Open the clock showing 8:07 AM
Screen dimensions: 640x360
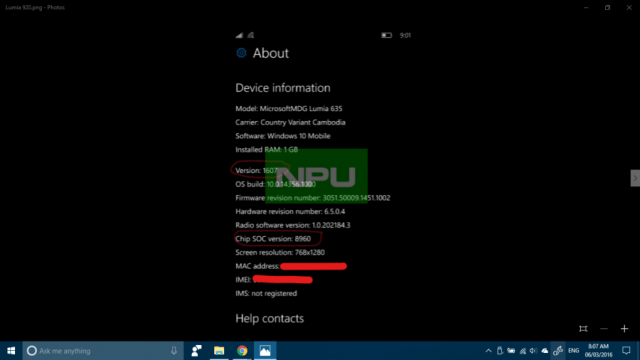point(598,351)
